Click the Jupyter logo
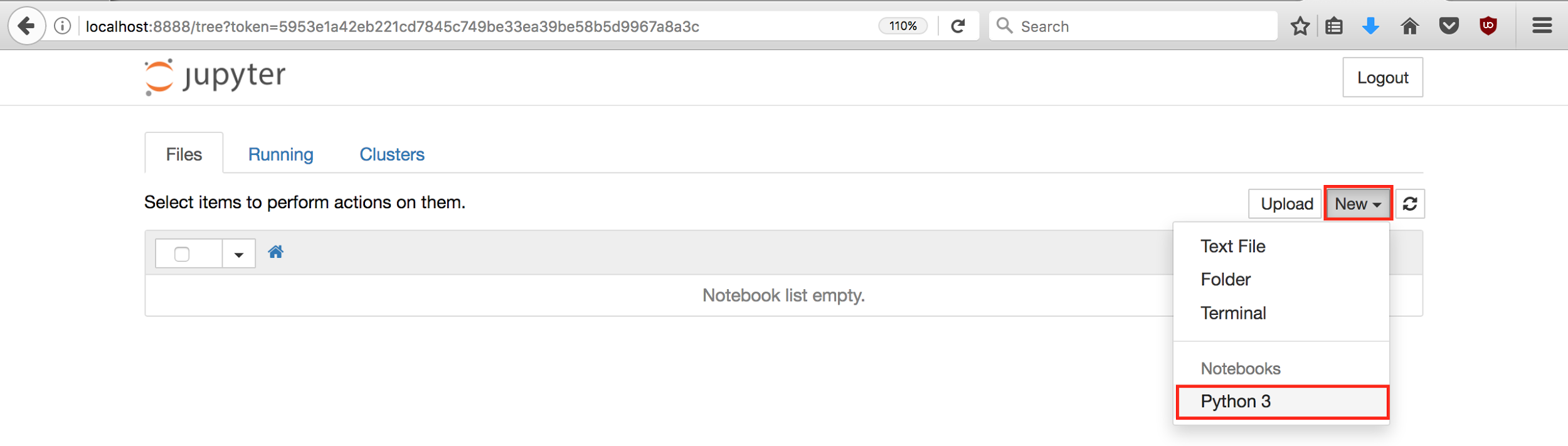 (x=213, y=76)
